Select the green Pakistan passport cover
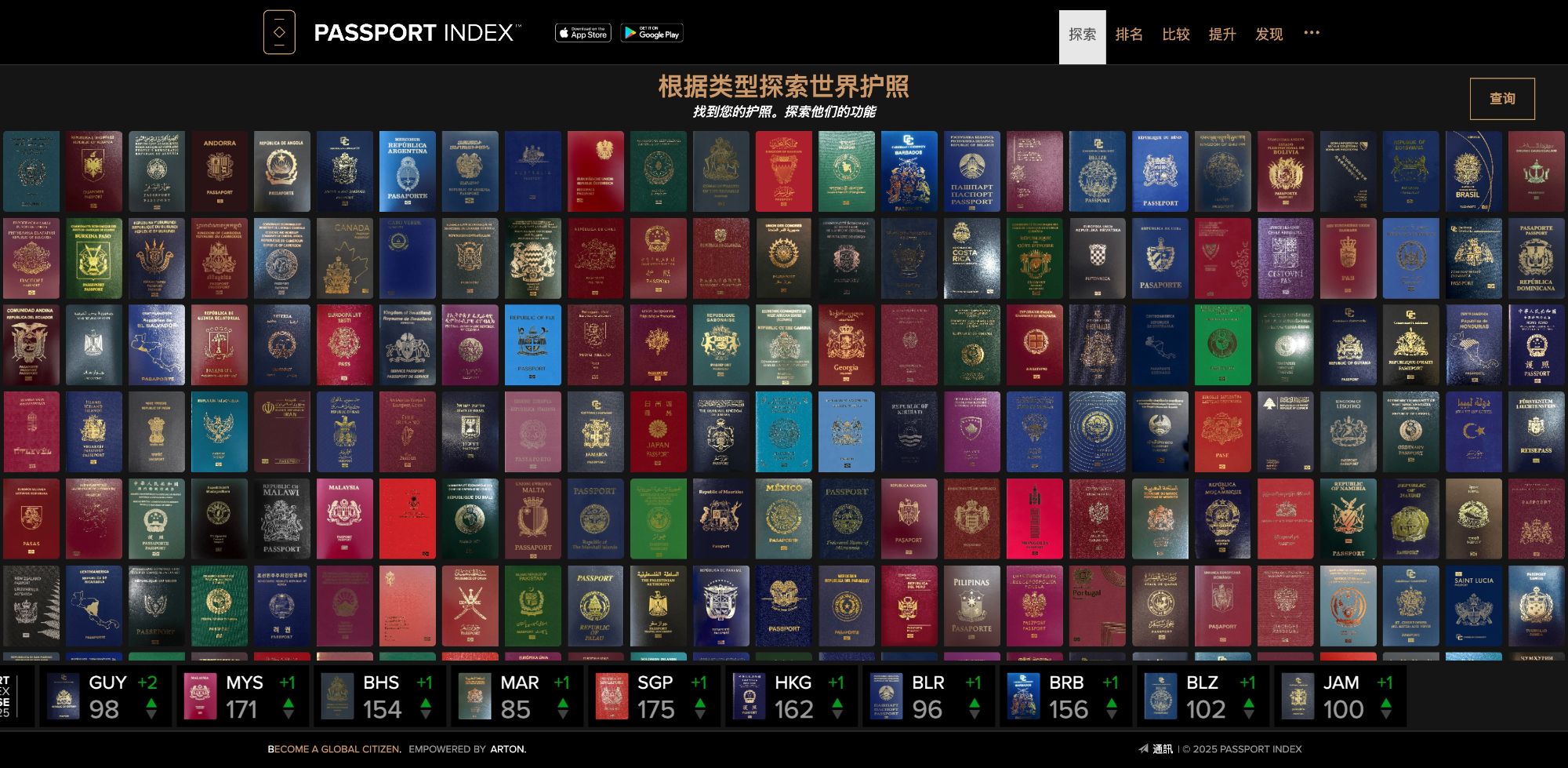 533,607
